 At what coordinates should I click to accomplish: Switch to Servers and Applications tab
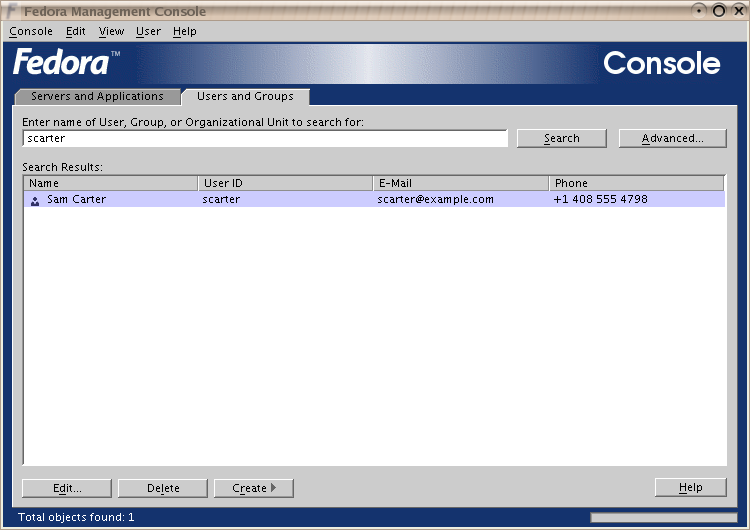98,96
